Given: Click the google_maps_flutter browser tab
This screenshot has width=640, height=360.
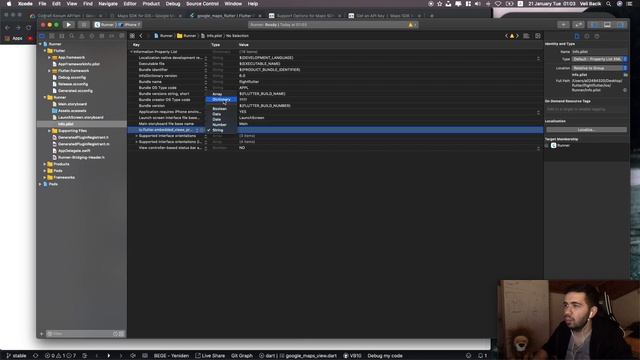Looking at the screenshot, I should click(x=224, y=16).
